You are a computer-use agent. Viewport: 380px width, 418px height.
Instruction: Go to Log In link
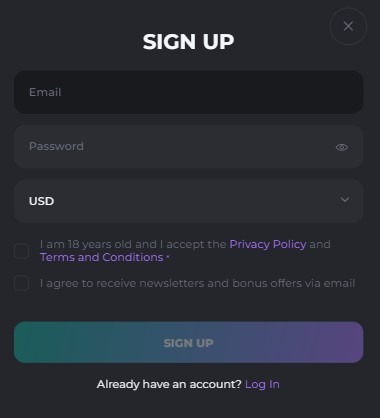point(262,384)
